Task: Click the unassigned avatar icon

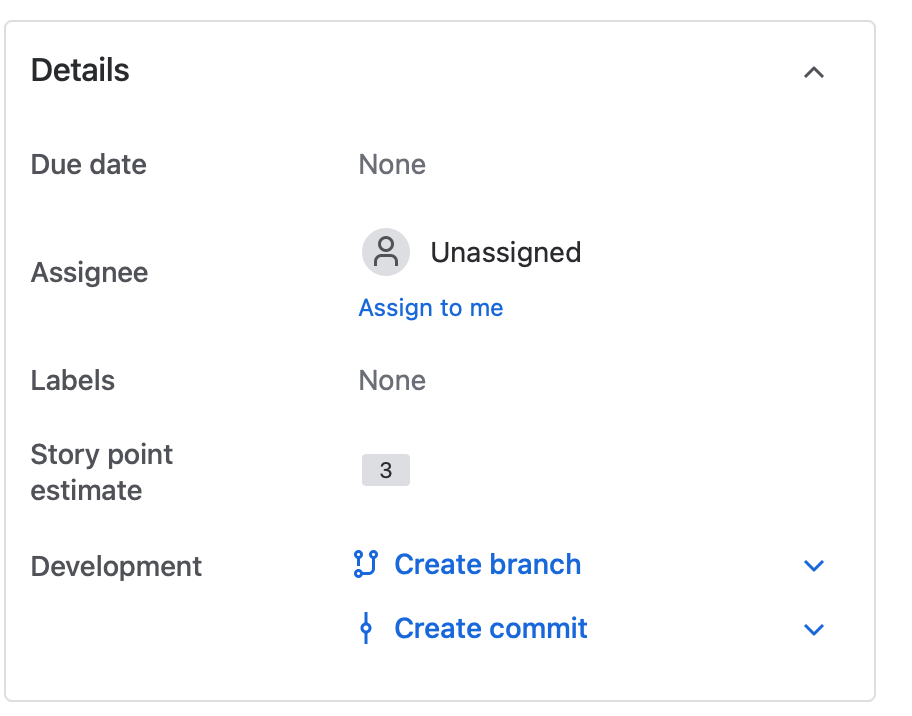Action: click(386, 252)
